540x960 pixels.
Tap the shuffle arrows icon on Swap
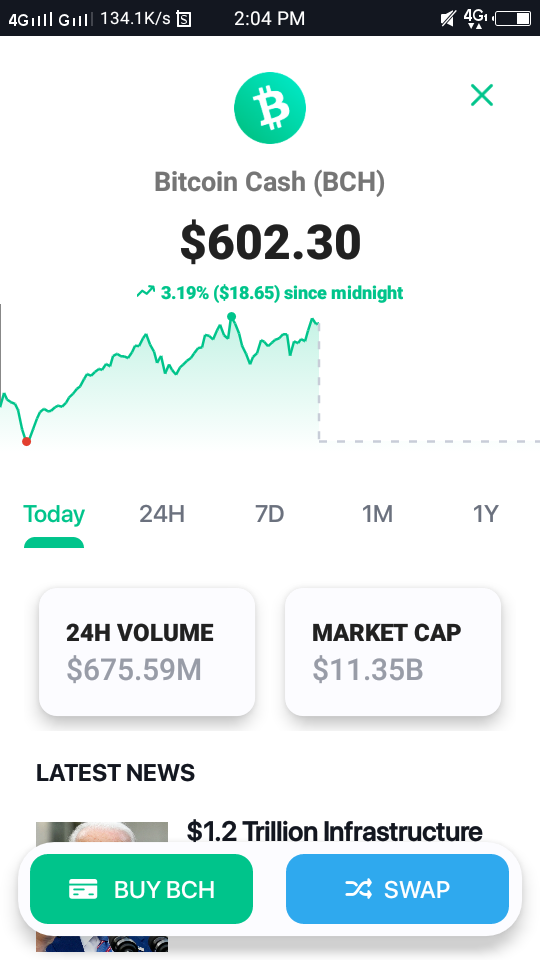click(x=359, y=889)
